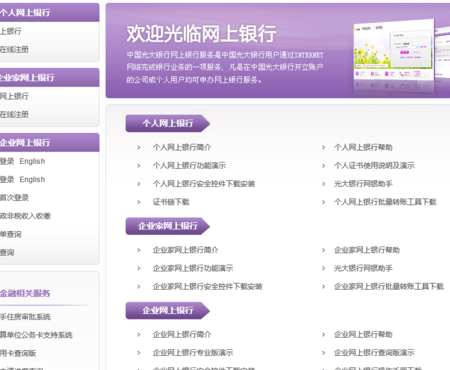Viewport: 450px width, 370px height.
Task: Open 企业网上银行专业版演示 link
Action: coord(193,353)
